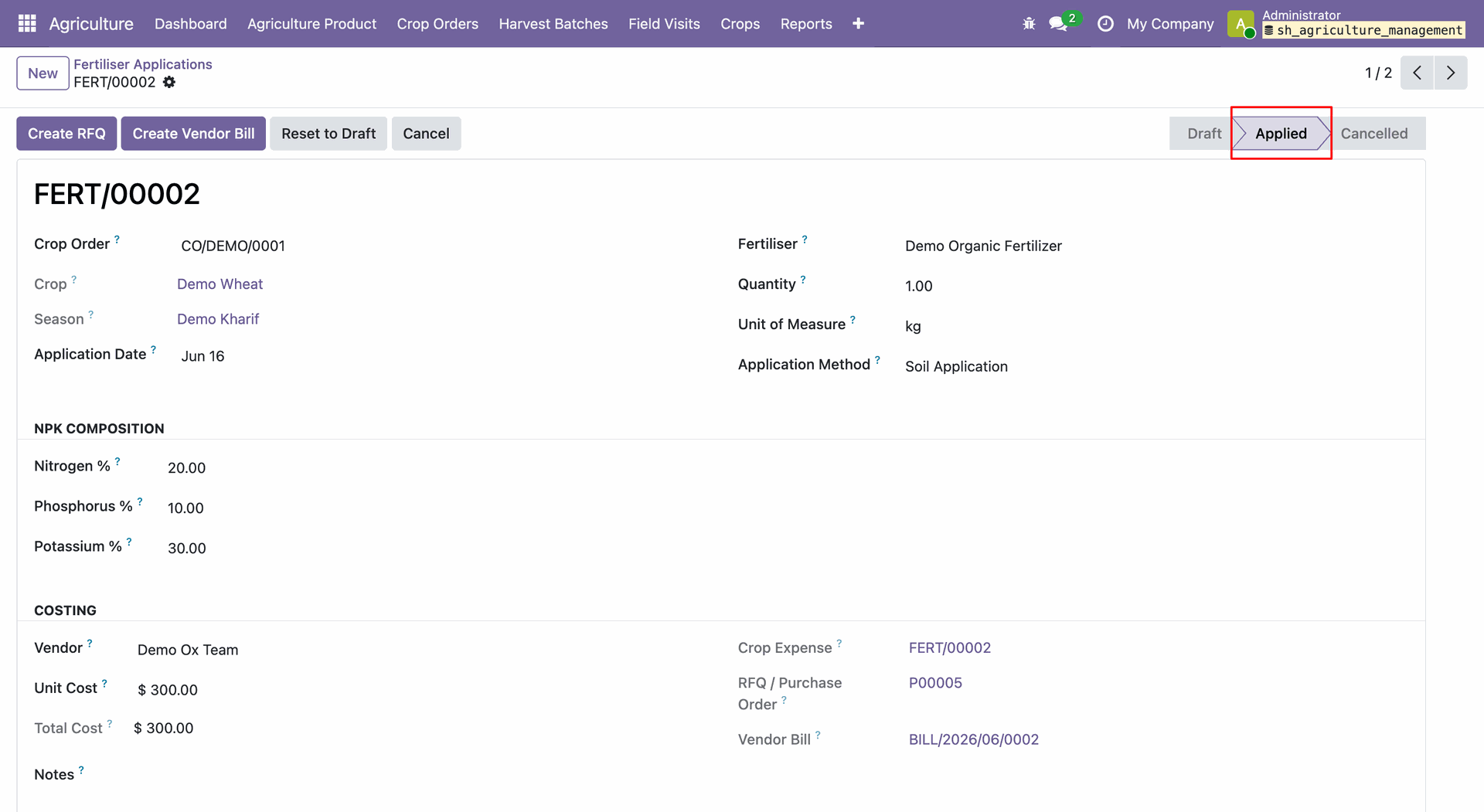Open Agriculture Product menu
The image size is (1484, 812).
[311, 24]
